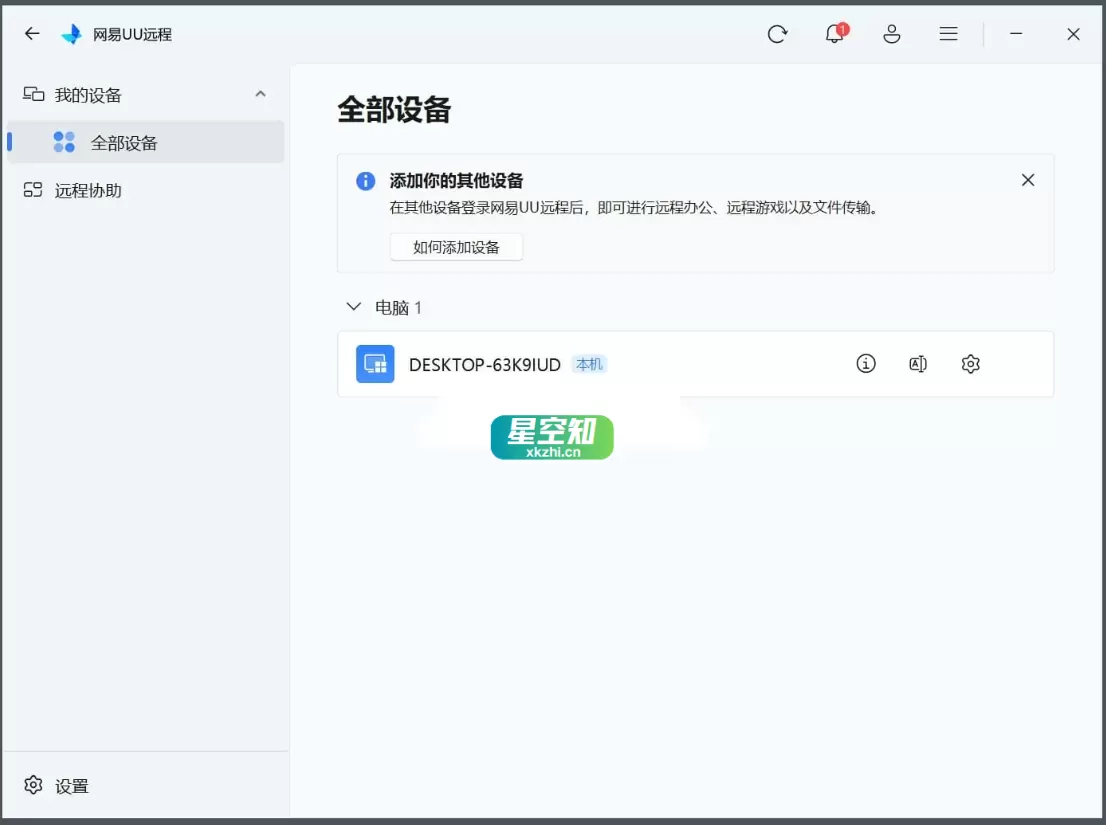Rename the DESKTOP-63K9IUD device
The image size is (1106, 825).
(x=918, y=364)
